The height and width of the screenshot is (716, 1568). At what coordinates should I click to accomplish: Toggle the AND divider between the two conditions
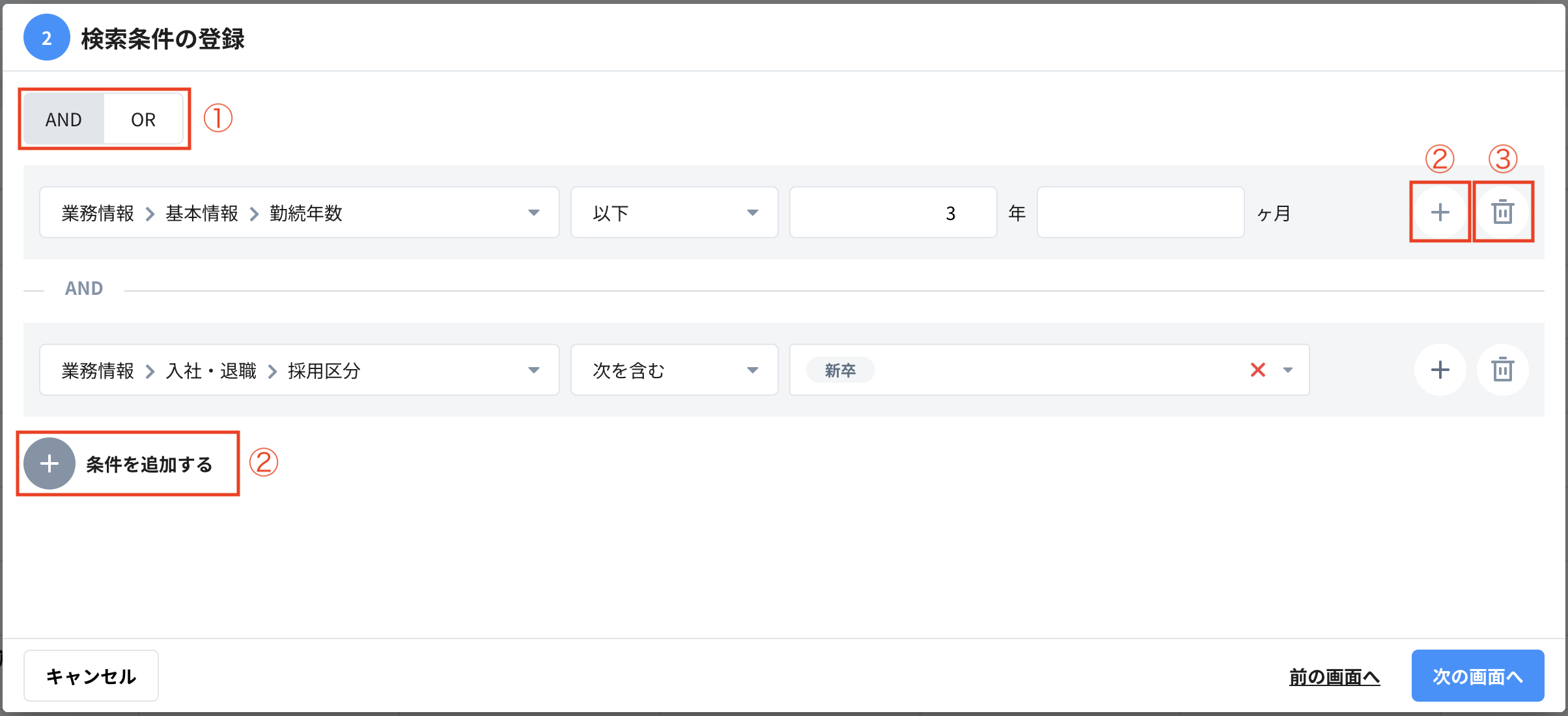pos(83,288)
